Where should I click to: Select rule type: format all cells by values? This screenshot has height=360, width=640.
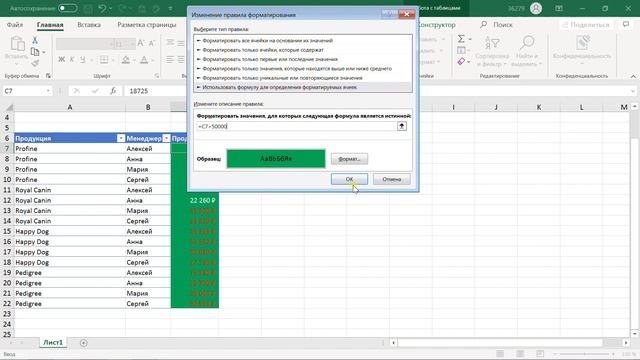[x=303, y=40]
